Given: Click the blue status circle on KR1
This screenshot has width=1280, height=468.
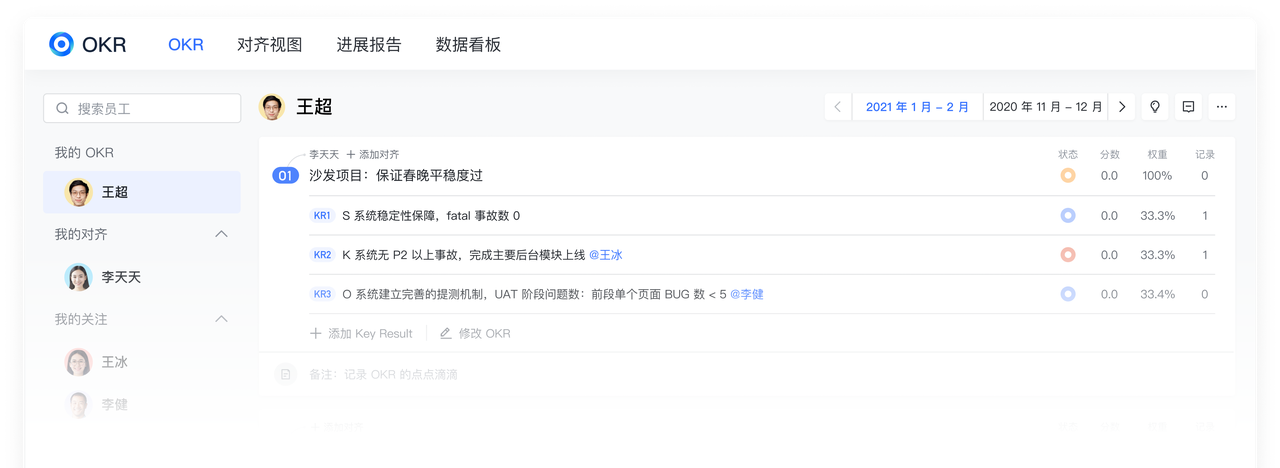Looking at the screenshot, I should click(1068, 216).
